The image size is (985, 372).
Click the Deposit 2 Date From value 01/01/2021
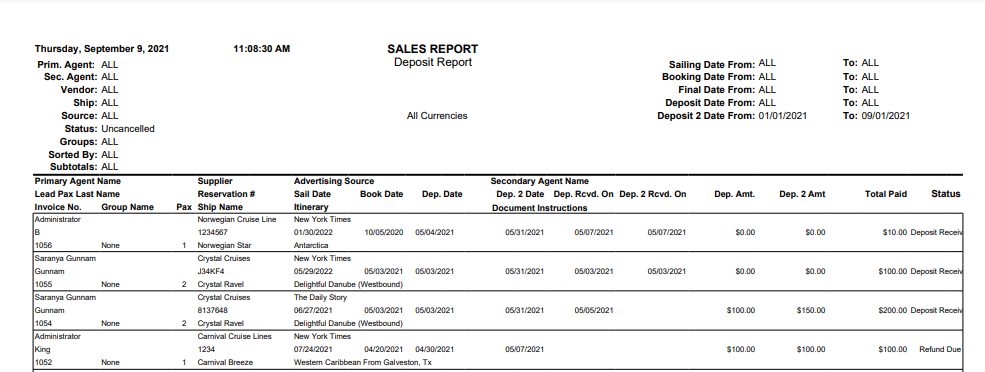pos(782,116)
